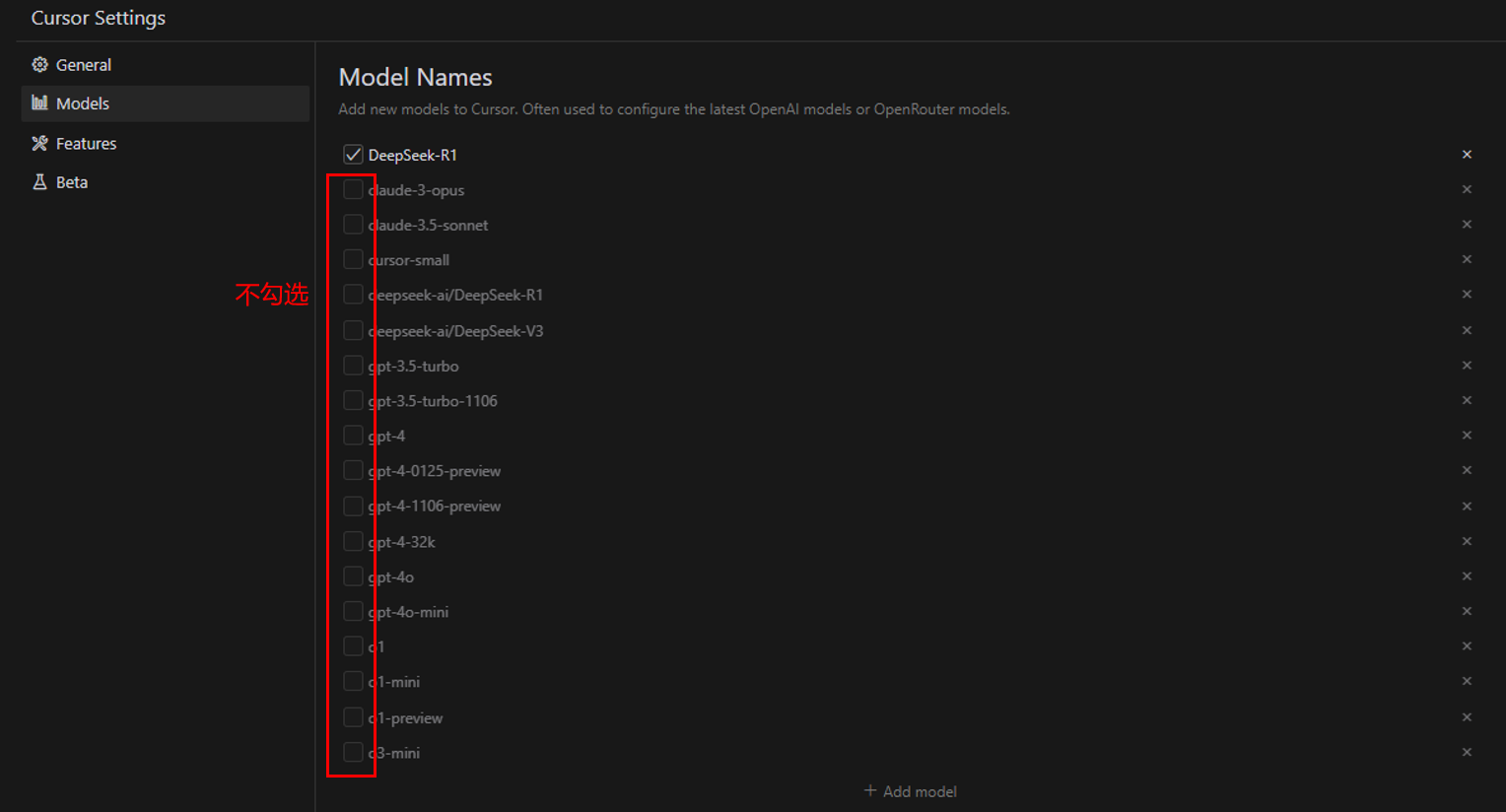Uncheck the DeepSeek-R1 checkbox

(x=353, y=155)
